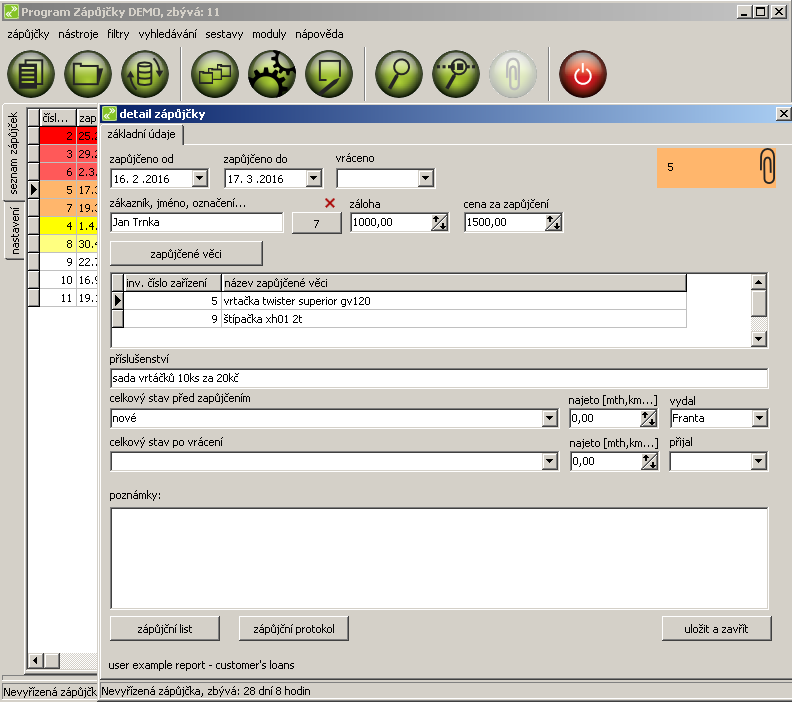
Task: Open the vydal dropdown with Franta
Action: click(x=759, y=418)
